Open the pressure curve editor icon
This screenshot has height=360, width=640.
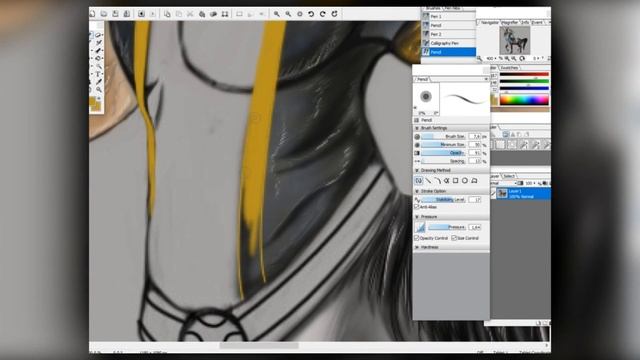(x=420, y=227)
